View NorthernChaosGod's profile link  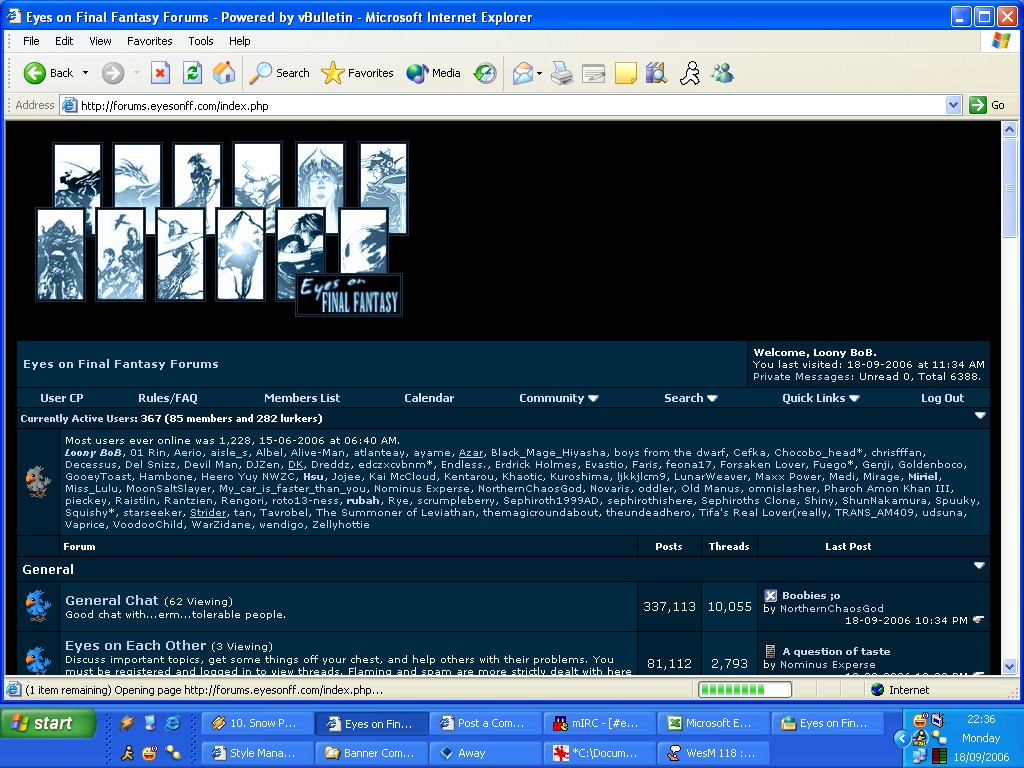pos(831,608)
